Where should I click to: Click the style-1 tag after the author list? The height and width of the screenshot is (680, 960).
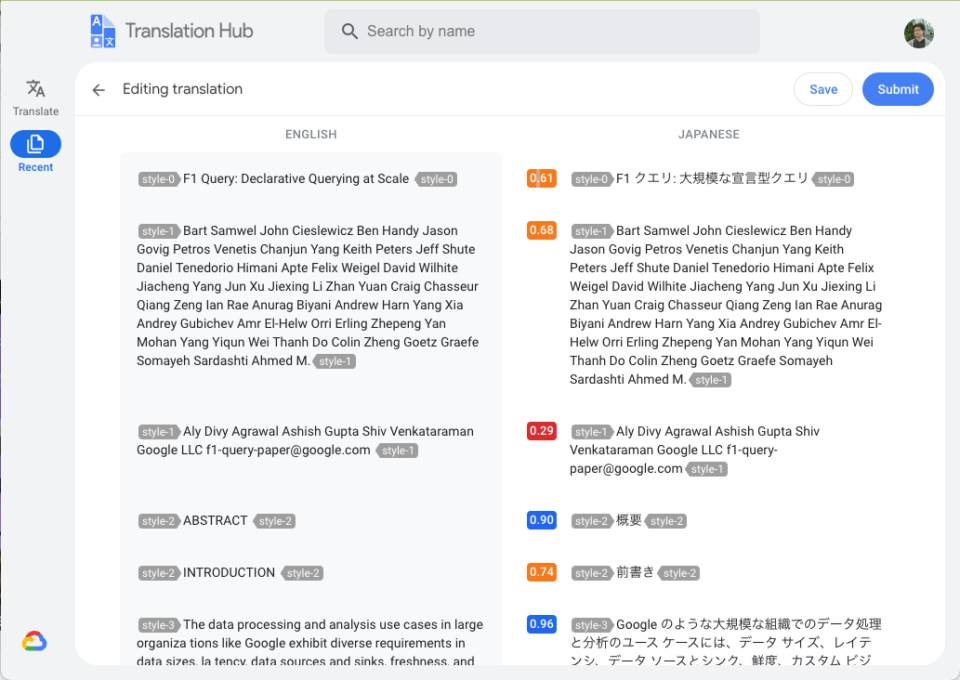click(334, 361)
